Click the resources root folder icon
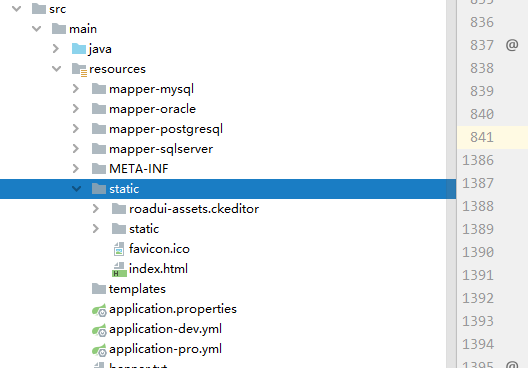 coord(79,70)
